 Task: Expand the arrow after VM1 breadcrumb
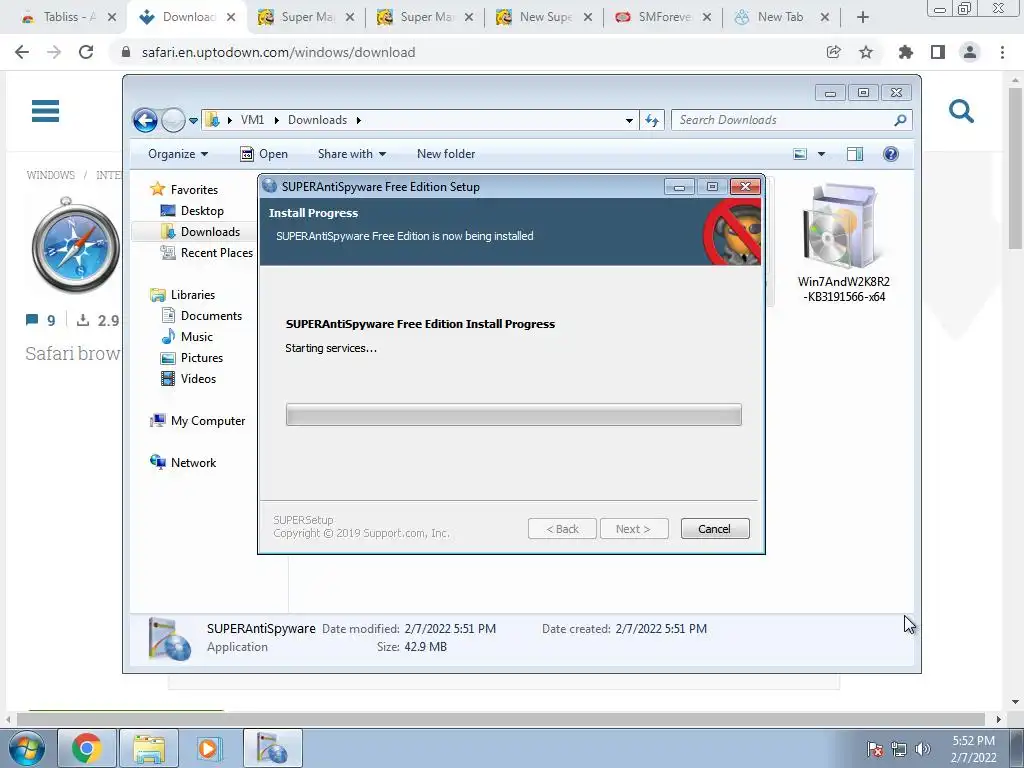pos(276,121)
